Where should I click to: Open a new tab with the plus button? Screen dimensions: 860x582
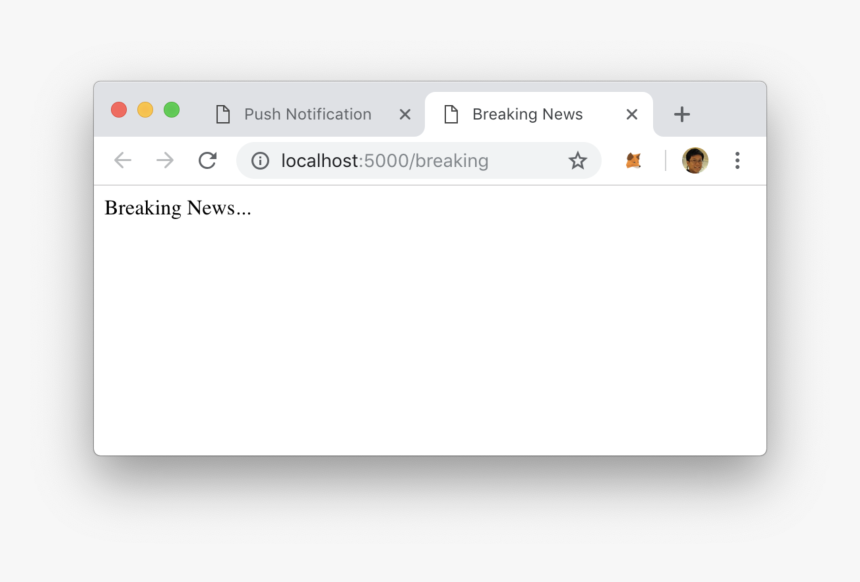point(681,114)
